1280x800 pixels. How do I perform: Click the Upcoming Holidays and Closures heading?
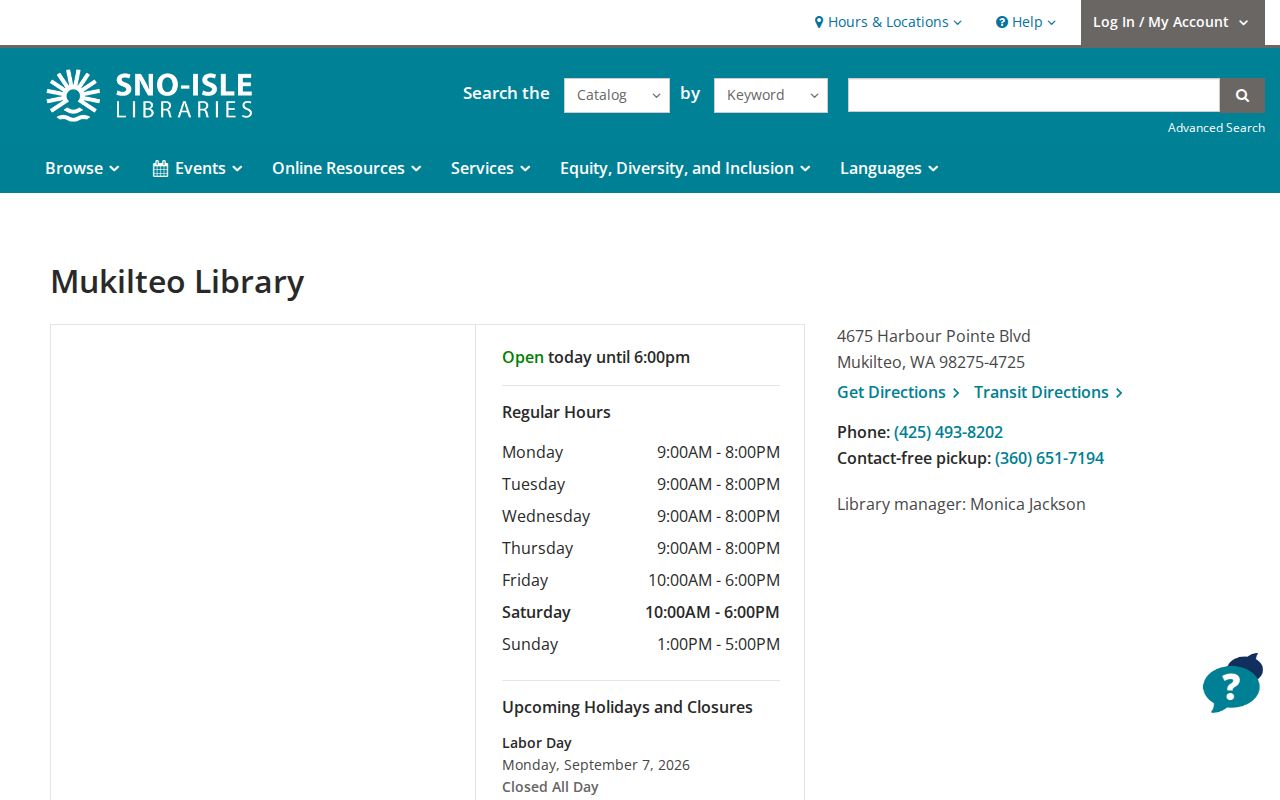coord(627,707)
